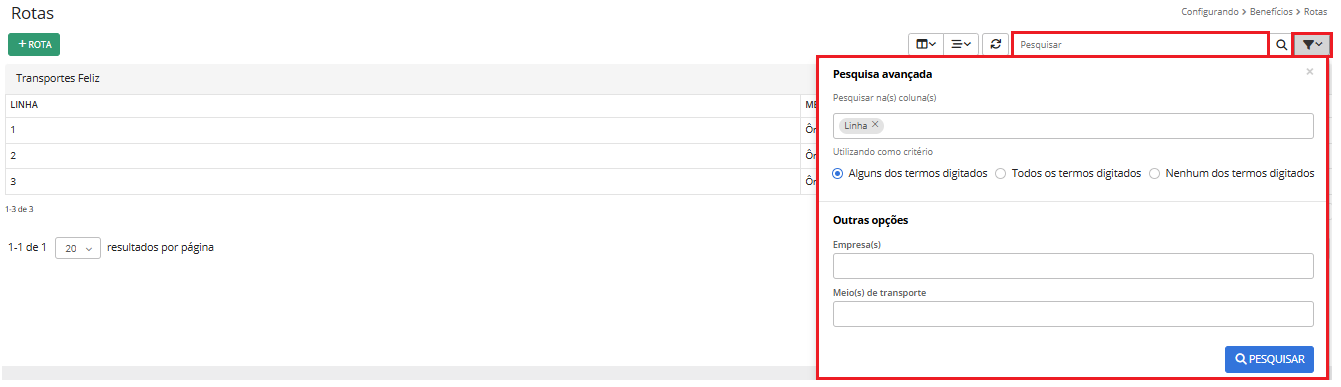Click the refresh icon in the toolbar
1341x387 pixels.
995,45
